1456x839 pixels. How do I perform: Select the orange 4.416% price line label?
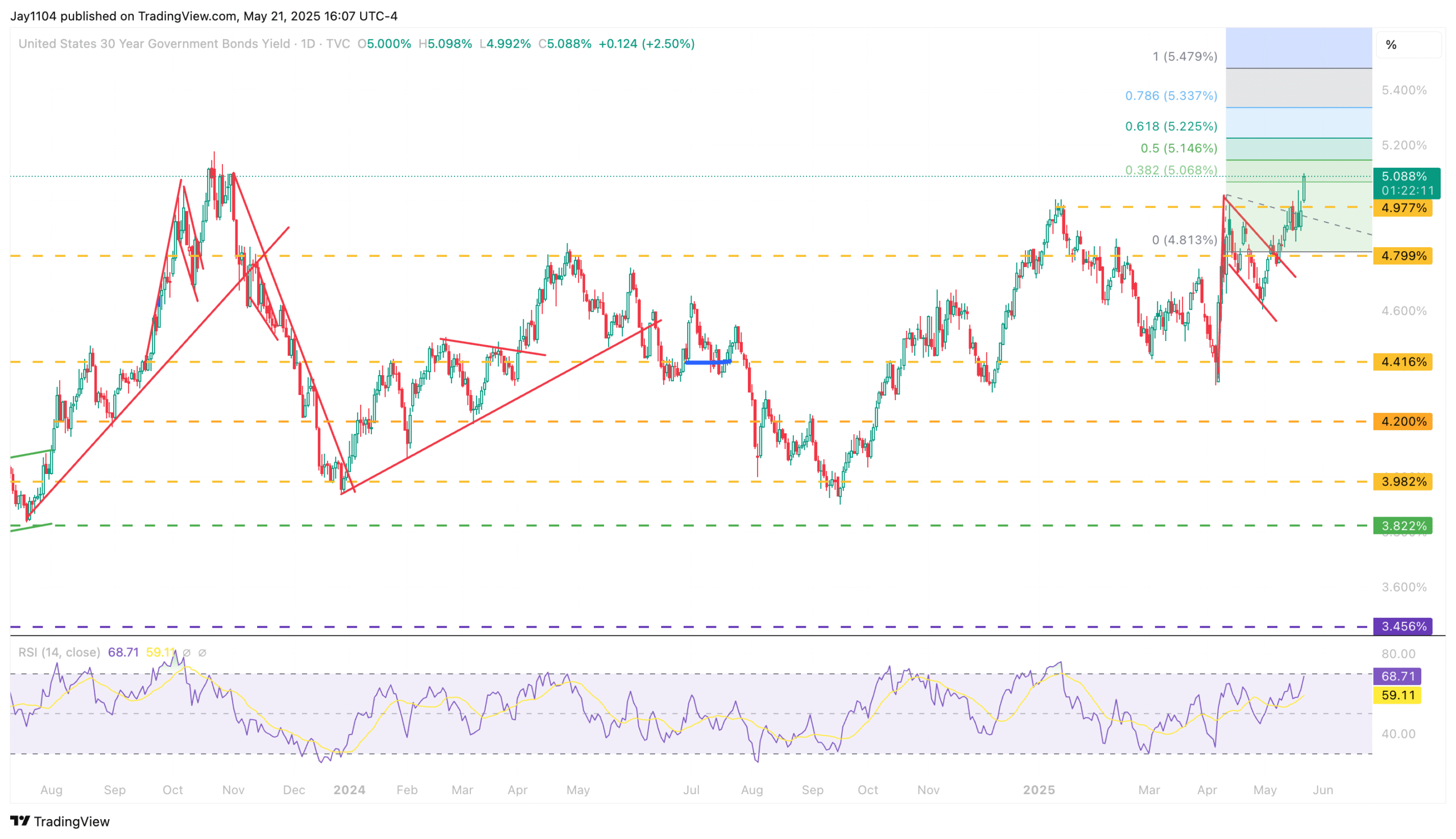(x=1403, y=362)
